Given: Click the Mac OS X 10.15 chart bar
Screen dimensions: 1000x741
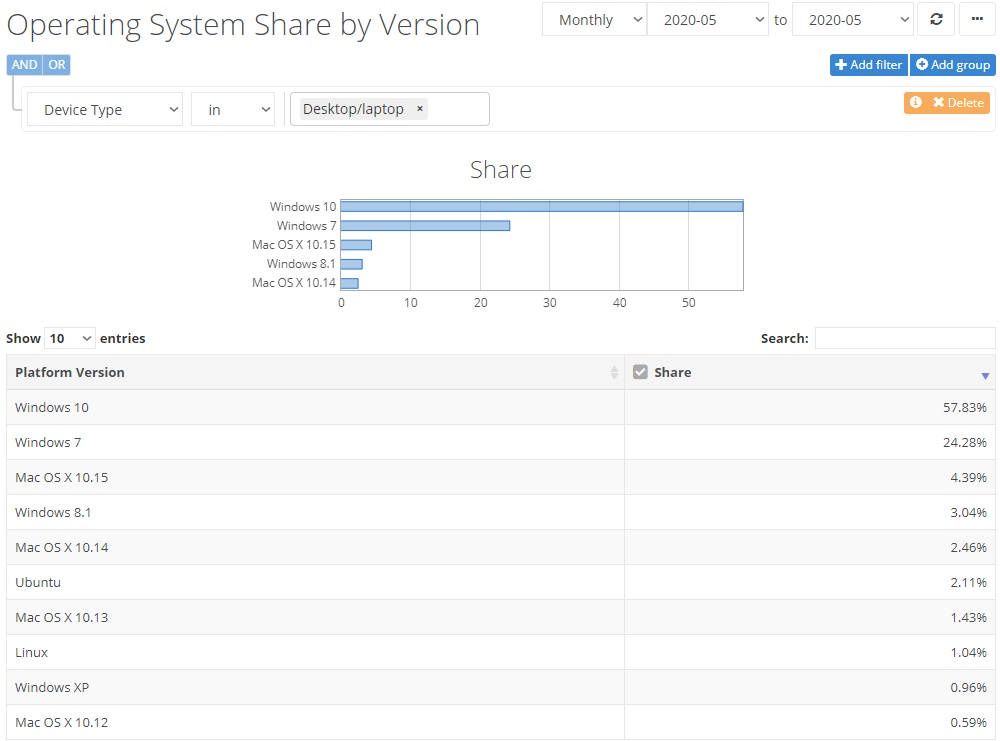Looking at the screenshot, I should tap(357, 245).
